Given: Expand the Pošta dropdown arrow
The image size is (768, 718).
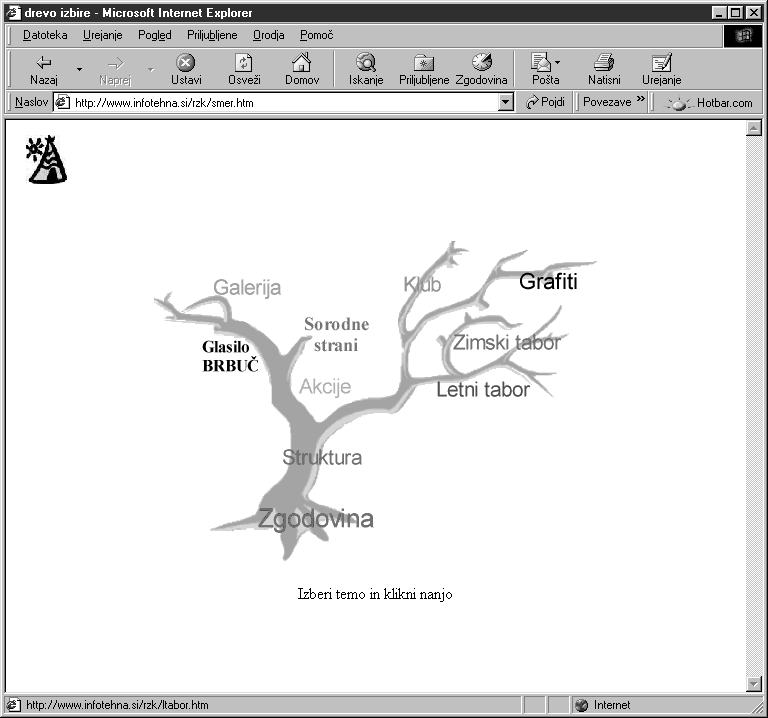Looking at the screenshot, I should 557,63.
